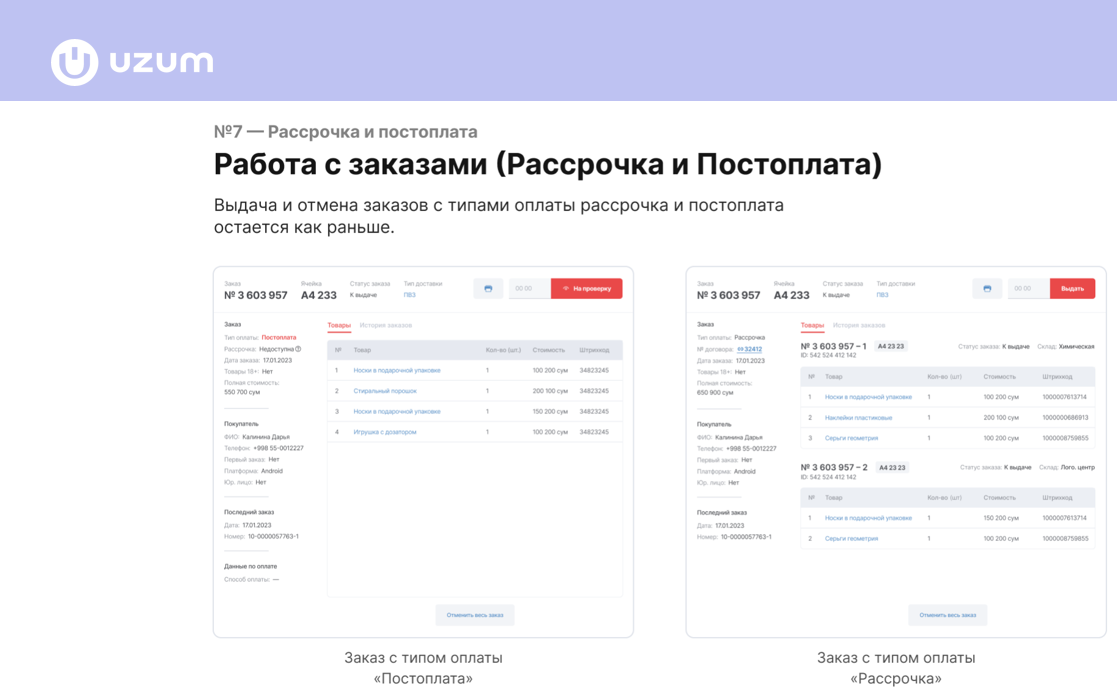
Task: Click the warehouse value Химическая
Action: click(x=1076, y=347)
